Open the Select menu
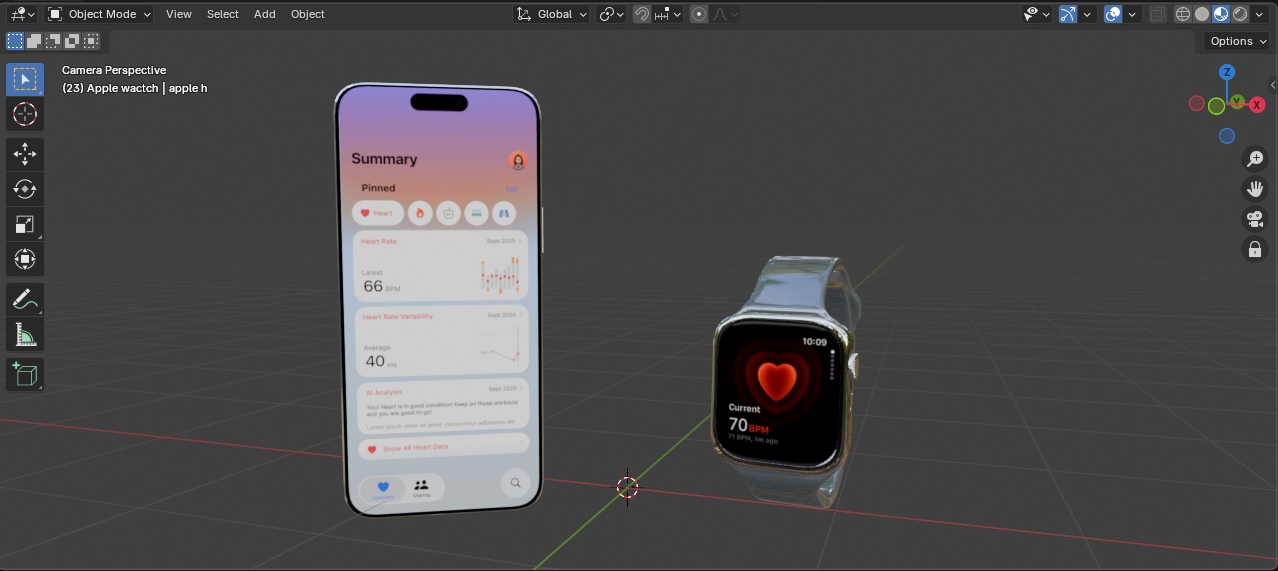This screenshot has width=1278, height=571. [x=222, y=14]
